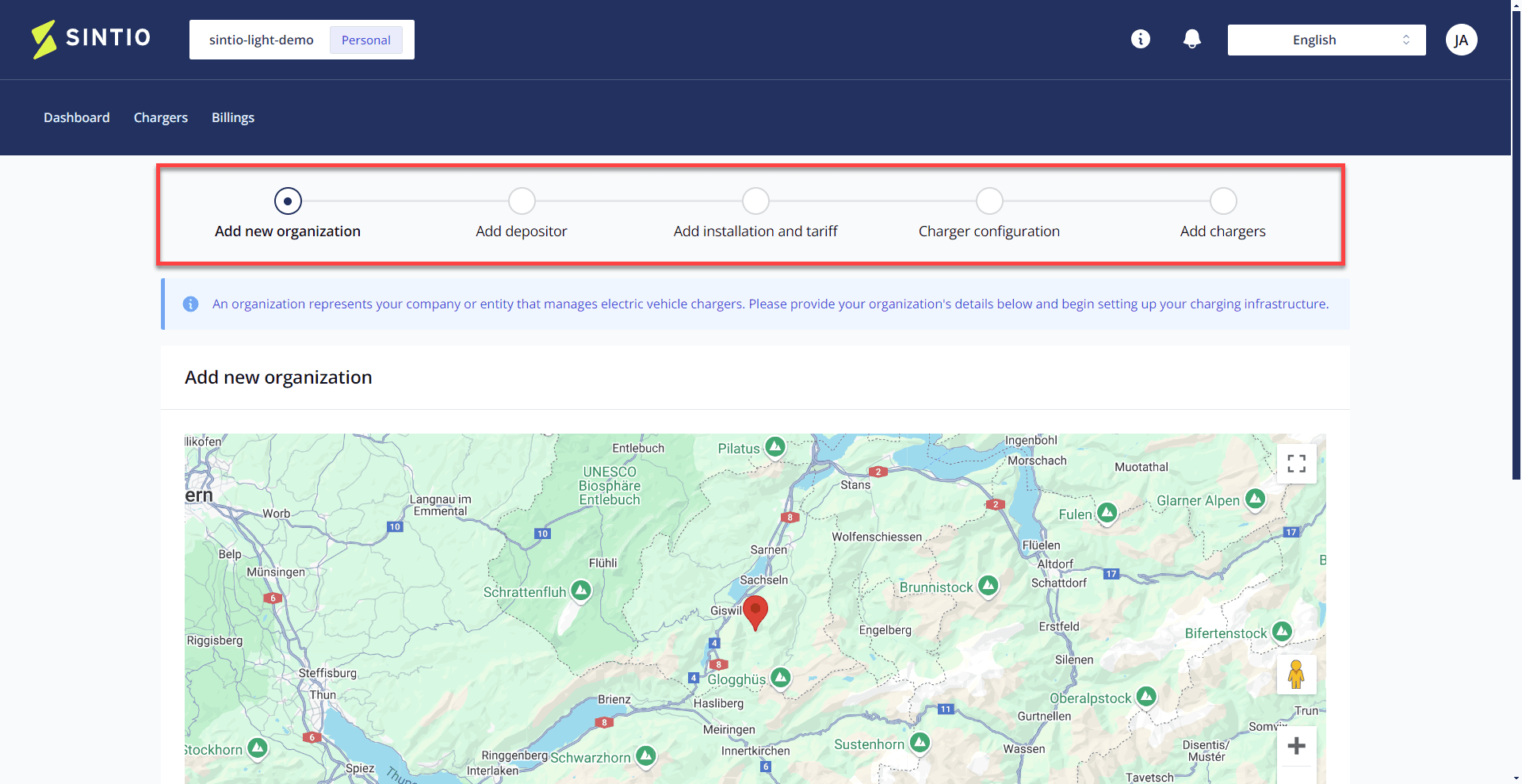This screenshot has width=1522, height=784.
Task: Click the Sustenhorn mountain marker
Action: tap(920, 743)
